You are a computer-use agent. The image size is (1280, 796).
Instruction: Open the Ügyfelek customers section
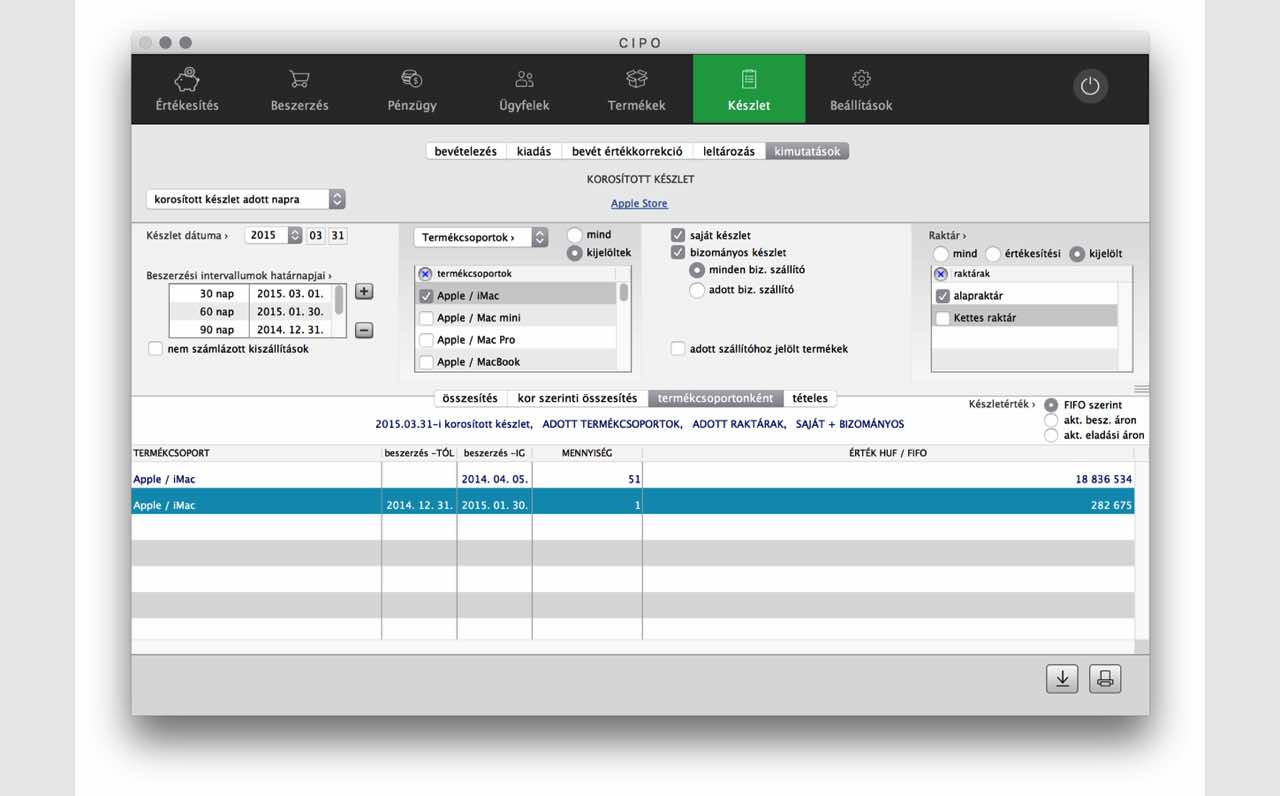[524, 89]
